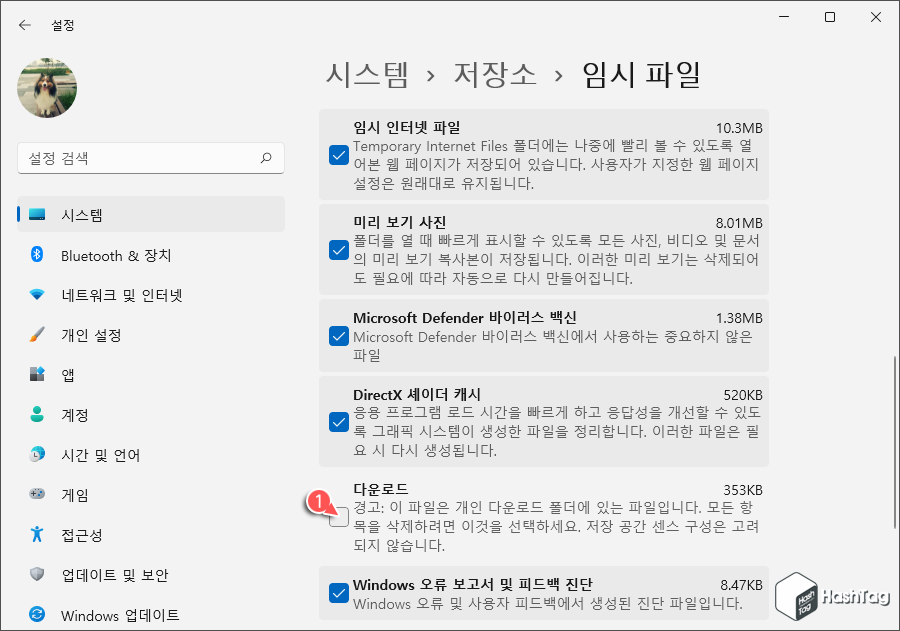Toggle off 미리 보기 사진 option

338,250
